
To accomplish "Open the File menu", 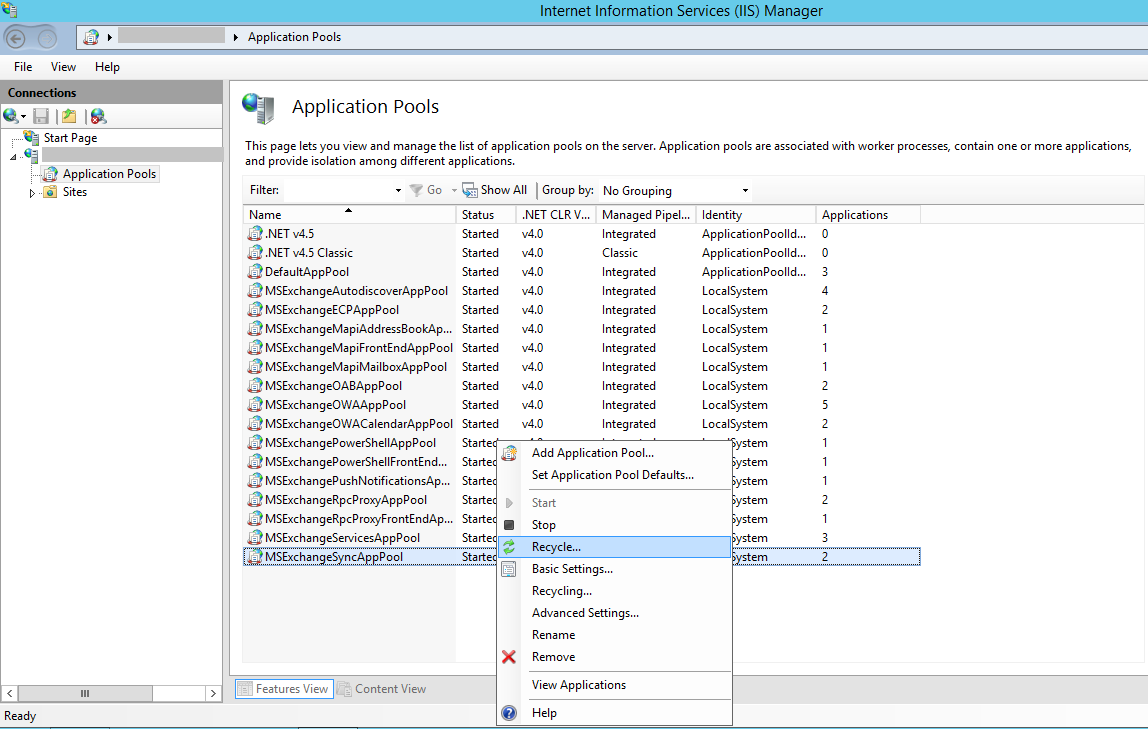I will [x=23, y=67].
